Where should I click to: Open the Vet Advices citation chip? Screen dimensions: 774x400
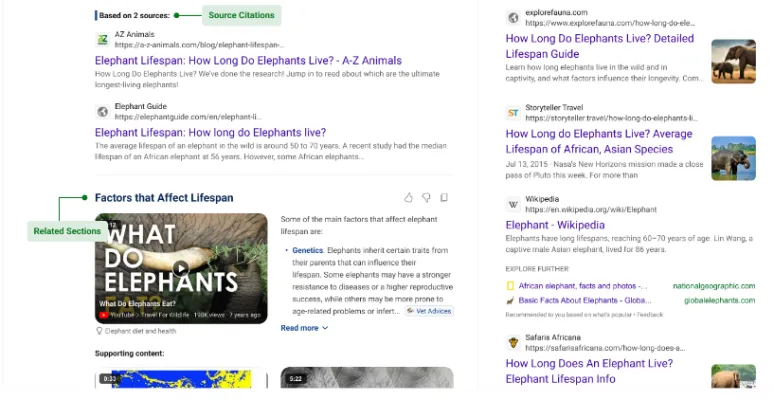428,311
